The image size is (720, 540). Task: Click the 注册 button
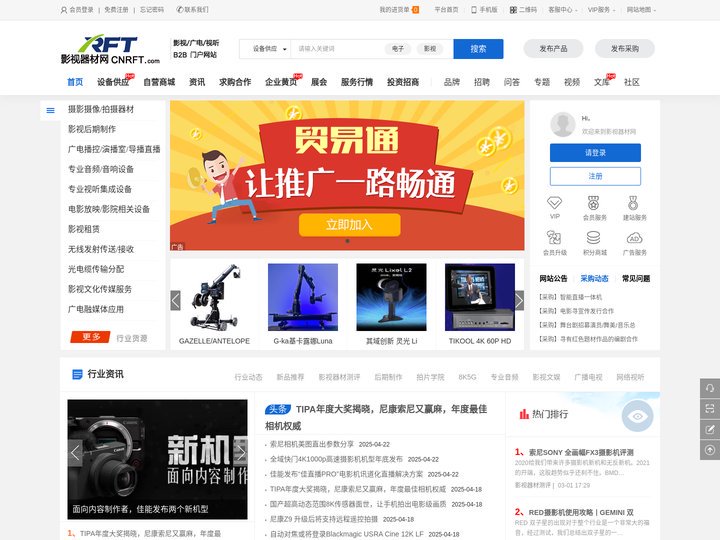(x=595, y=176)
